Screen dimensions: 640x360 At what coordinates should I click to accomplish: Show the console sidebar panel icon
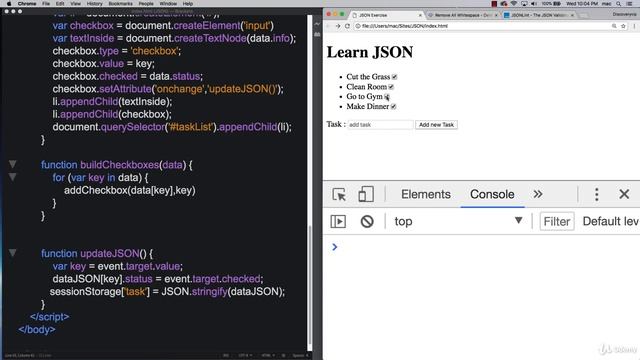pyautogui.click(x=338, y=221)
